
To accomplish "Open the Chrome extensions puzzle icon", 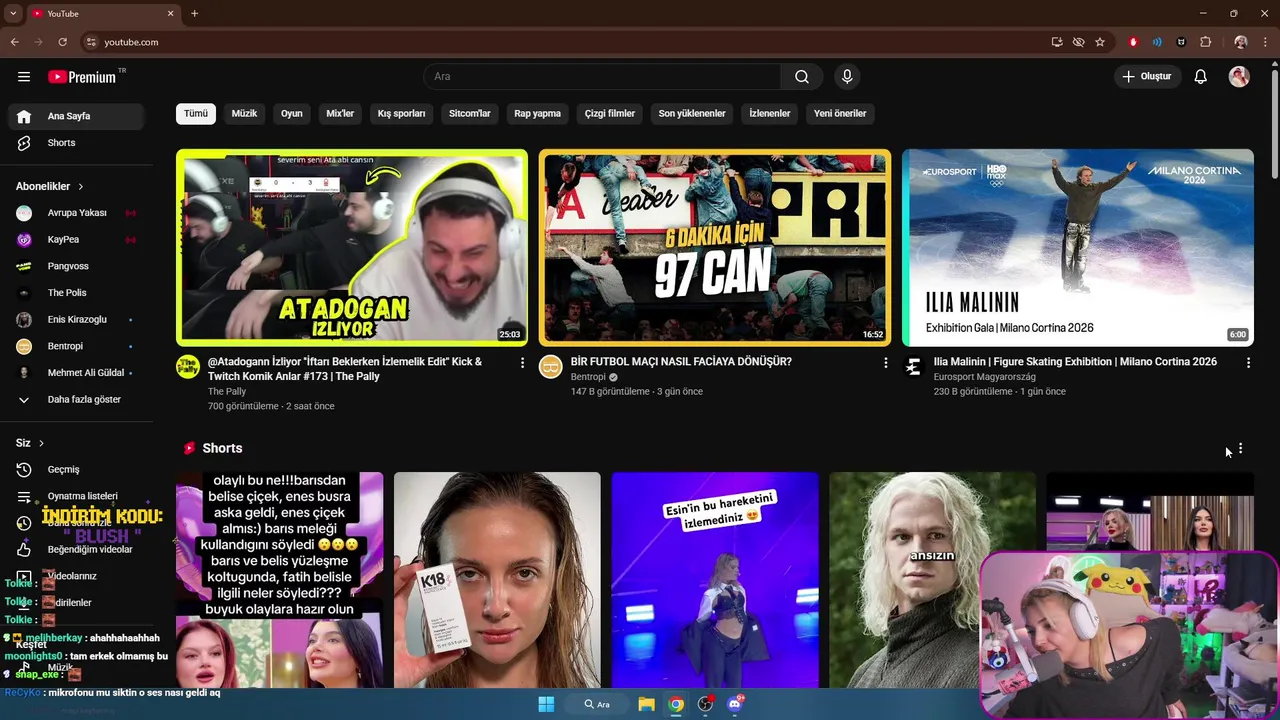I will (x=1205, y=42).
